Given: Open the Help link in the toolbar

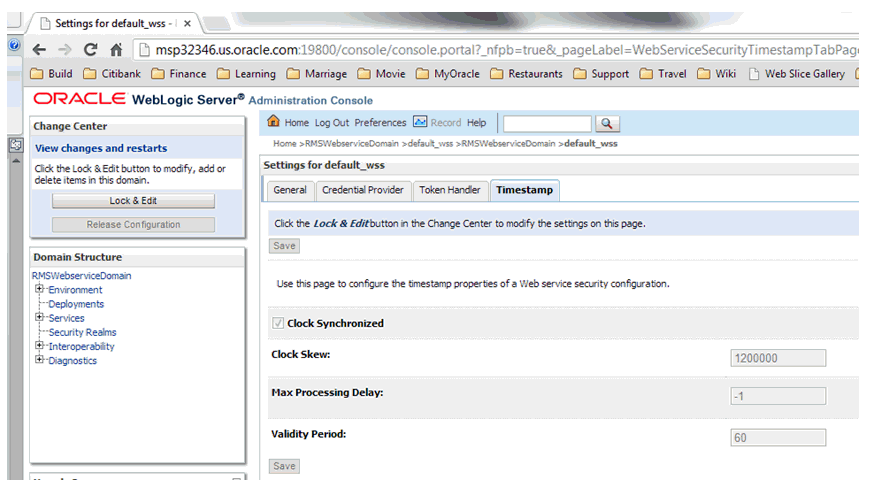Looking at the screenshot, I should click(x=476, y=123).
